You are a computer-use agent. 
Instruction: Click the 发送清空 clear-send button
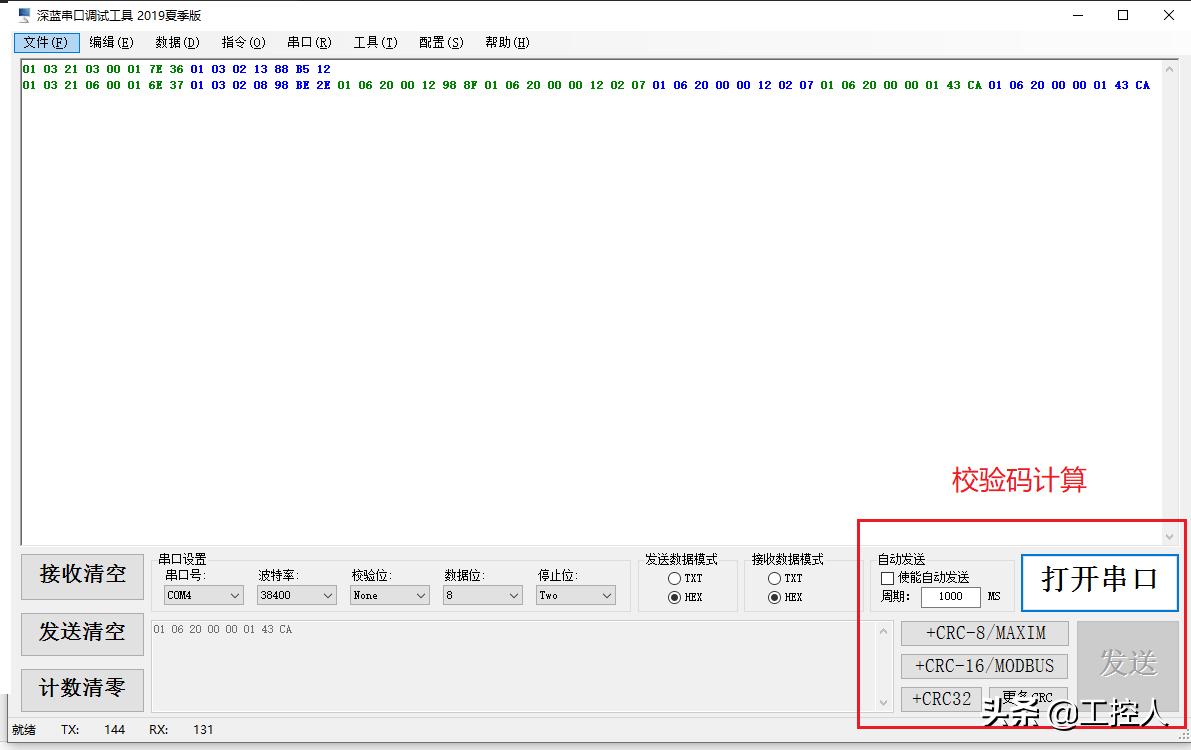(82, 634)
